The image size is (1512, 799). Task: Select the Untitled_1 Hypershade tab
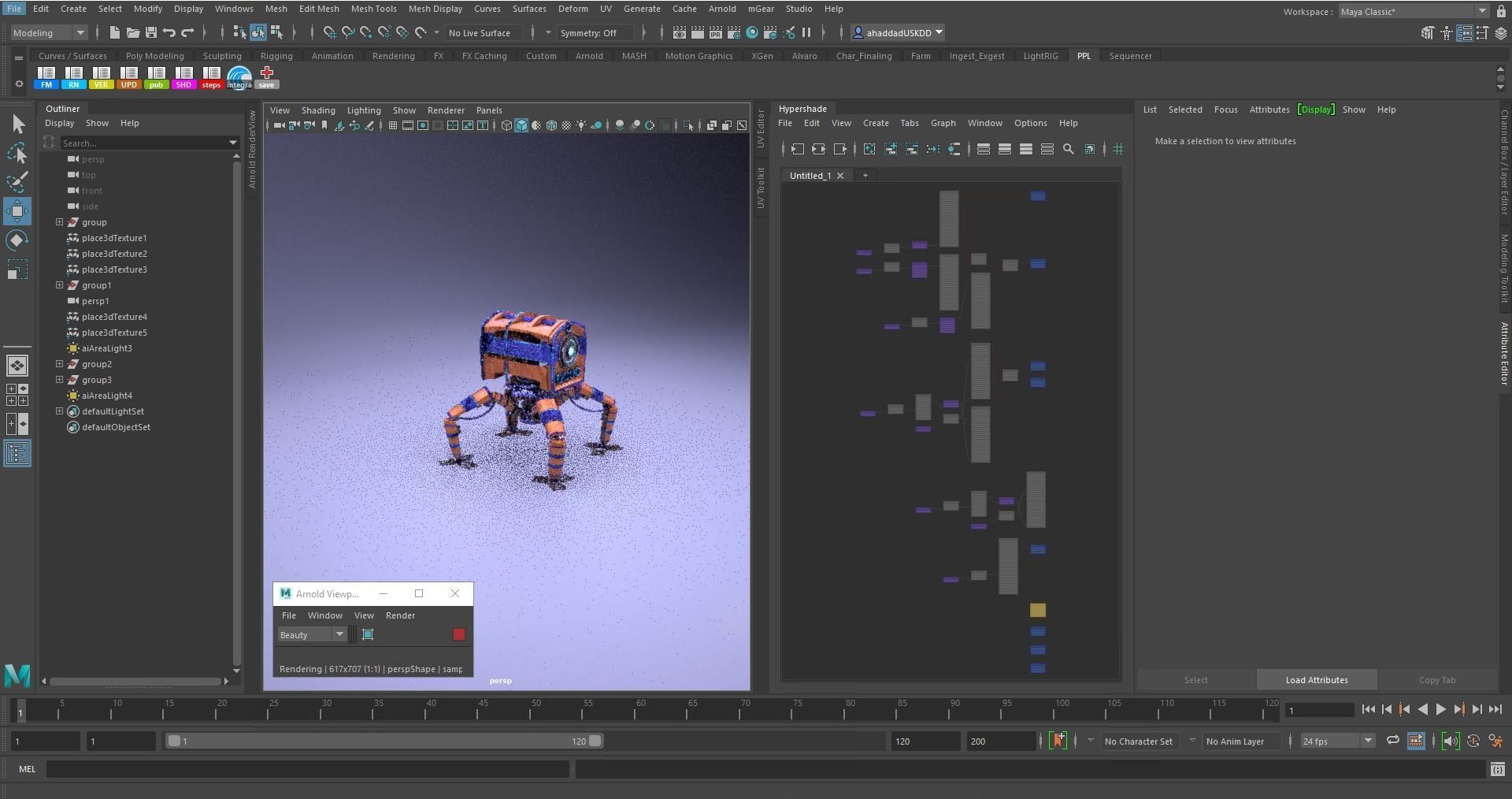(810, 176)
